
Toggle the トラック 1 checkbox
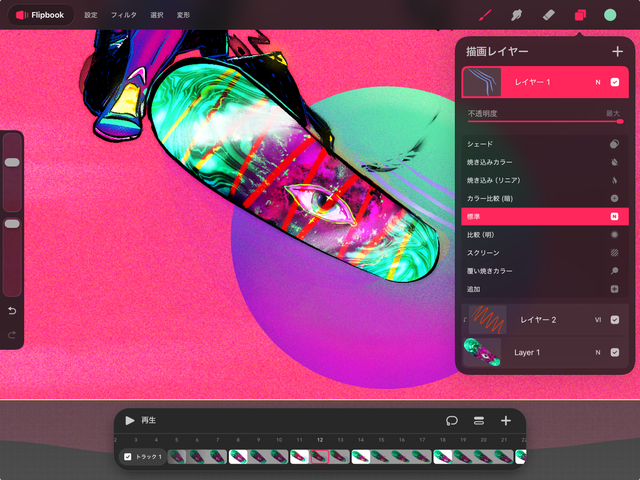pyautogui.click(x=128, y=457)
